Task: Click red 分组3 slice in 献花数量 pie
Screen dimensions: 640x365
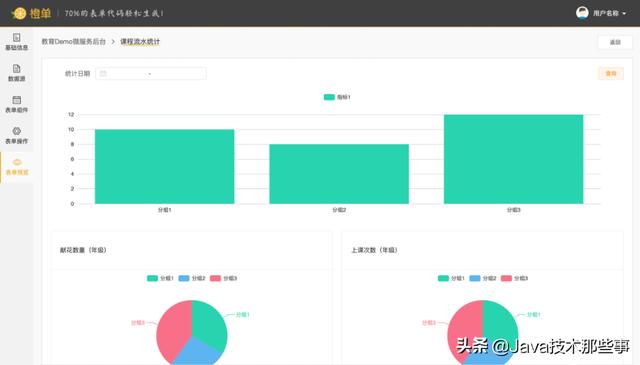Action: click(x=173, y=329)
